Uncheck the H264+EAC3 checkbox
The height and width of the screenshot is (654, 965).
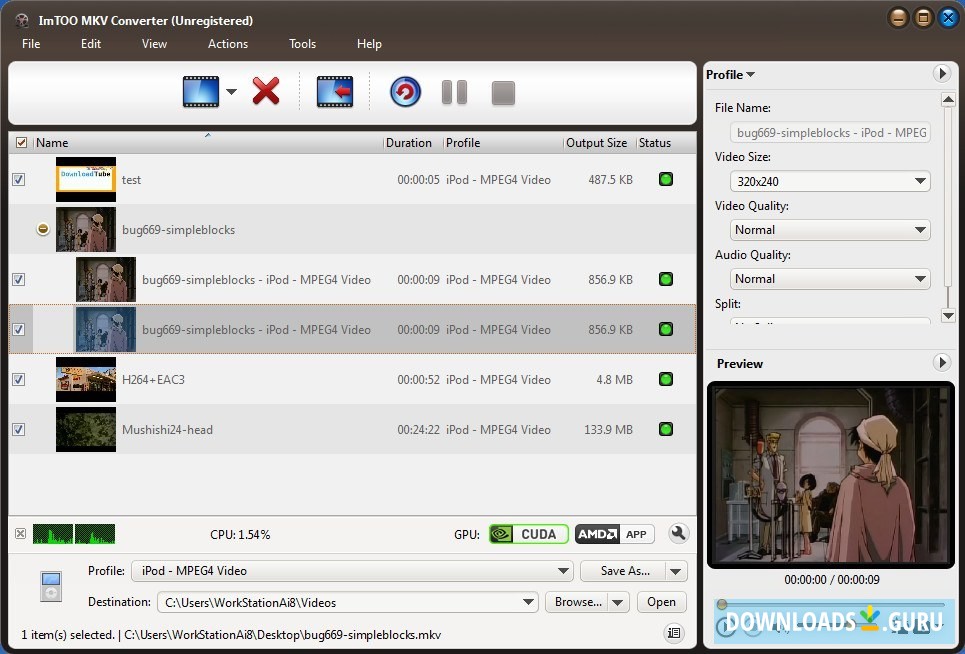click(x=18, y=380)
